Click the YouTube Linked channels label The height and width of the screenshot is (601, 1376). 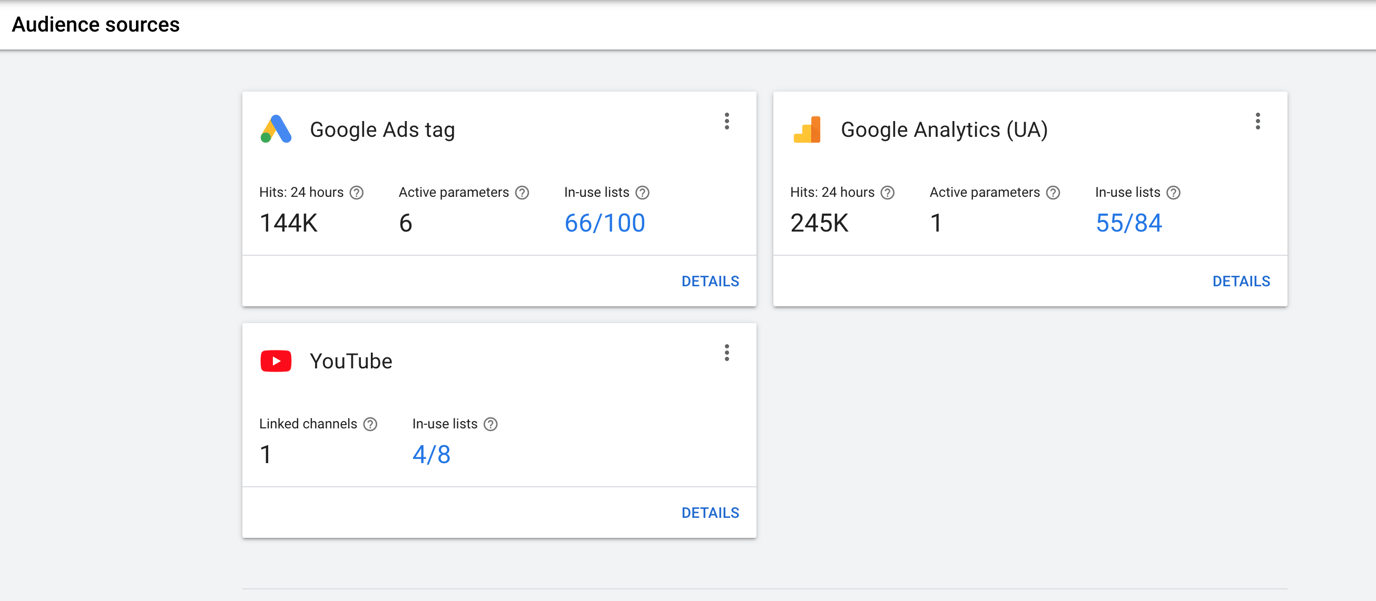point(308,424)
